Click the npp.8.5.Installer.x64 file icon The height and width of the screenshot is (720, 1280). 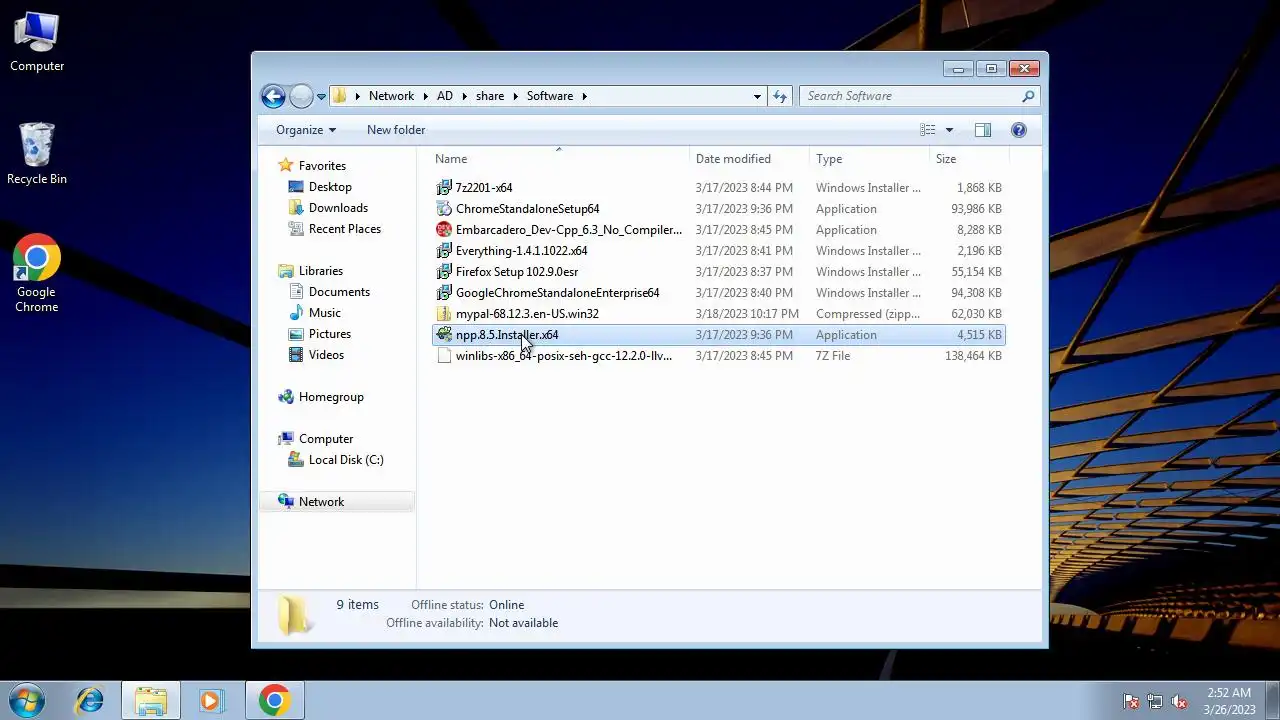444,335
